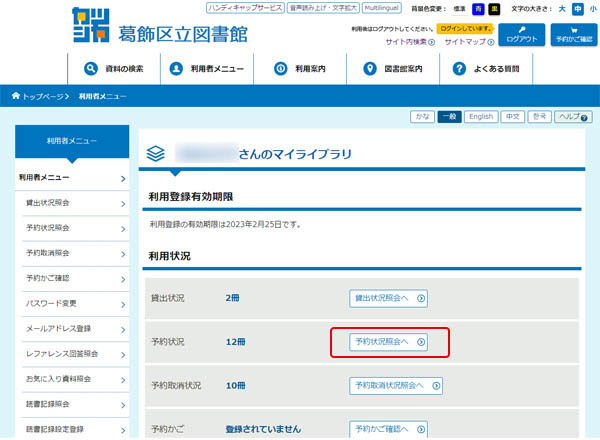This screenshot has width=600, height=440.
Task: Open 資料の検索 in the main navigation
Action: pos(114,68)
